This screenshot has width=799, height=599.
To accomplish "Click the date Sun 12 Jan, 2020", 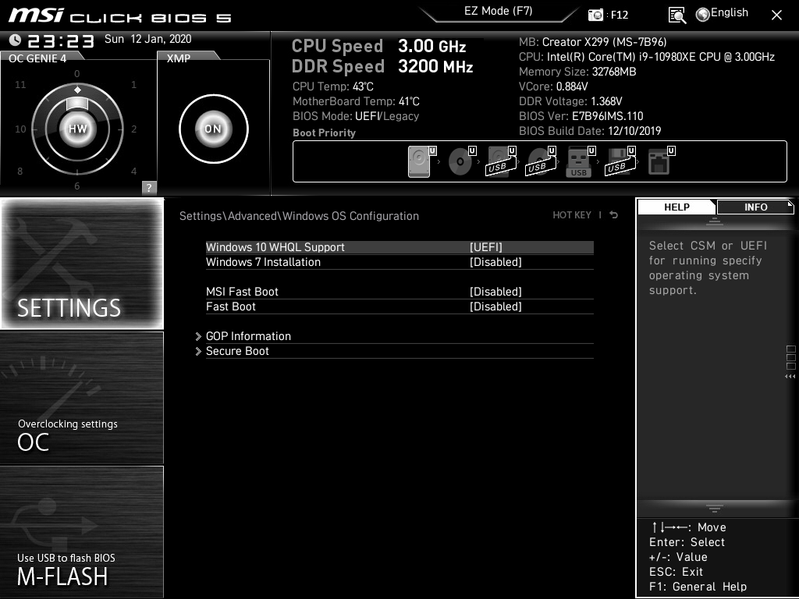I will tap(148, 39).
